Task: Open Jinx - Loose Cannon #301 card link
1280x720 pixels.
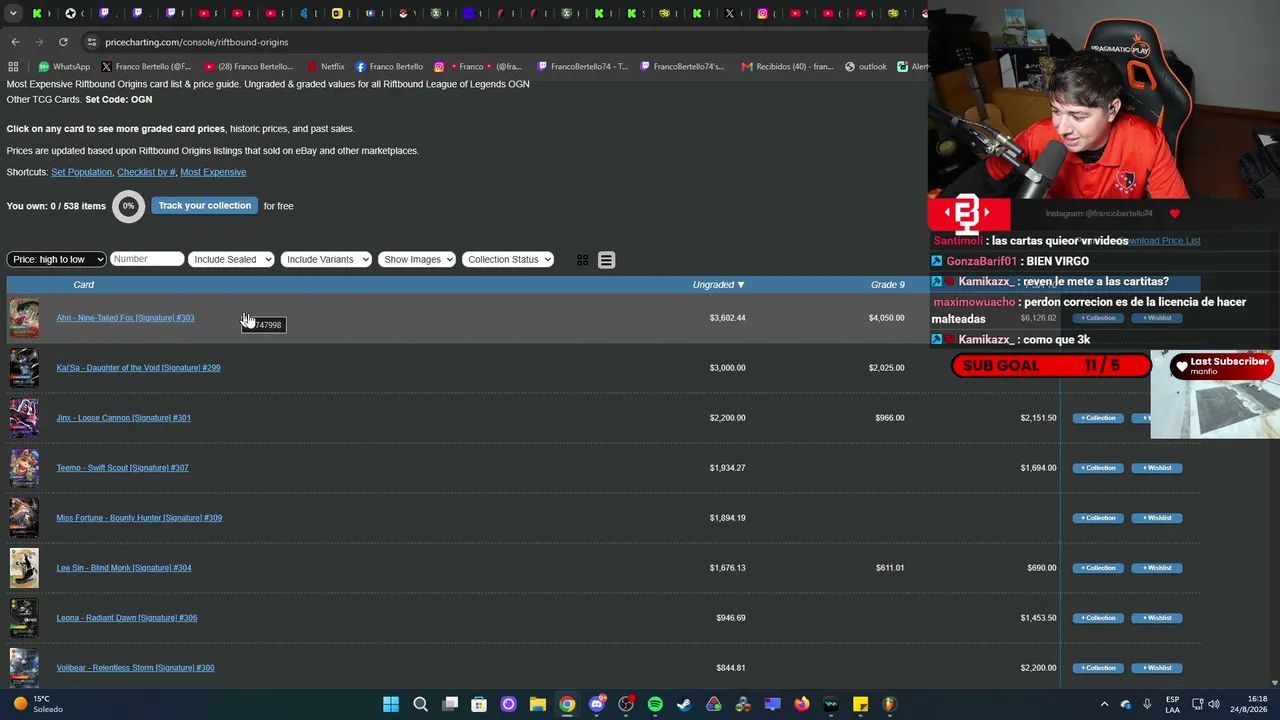Action: (123, 418)
